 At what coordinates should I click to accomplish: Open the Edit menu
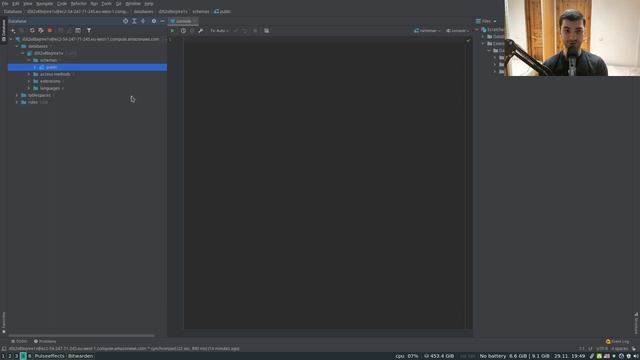pyautogui.click(x=16, y=4)
